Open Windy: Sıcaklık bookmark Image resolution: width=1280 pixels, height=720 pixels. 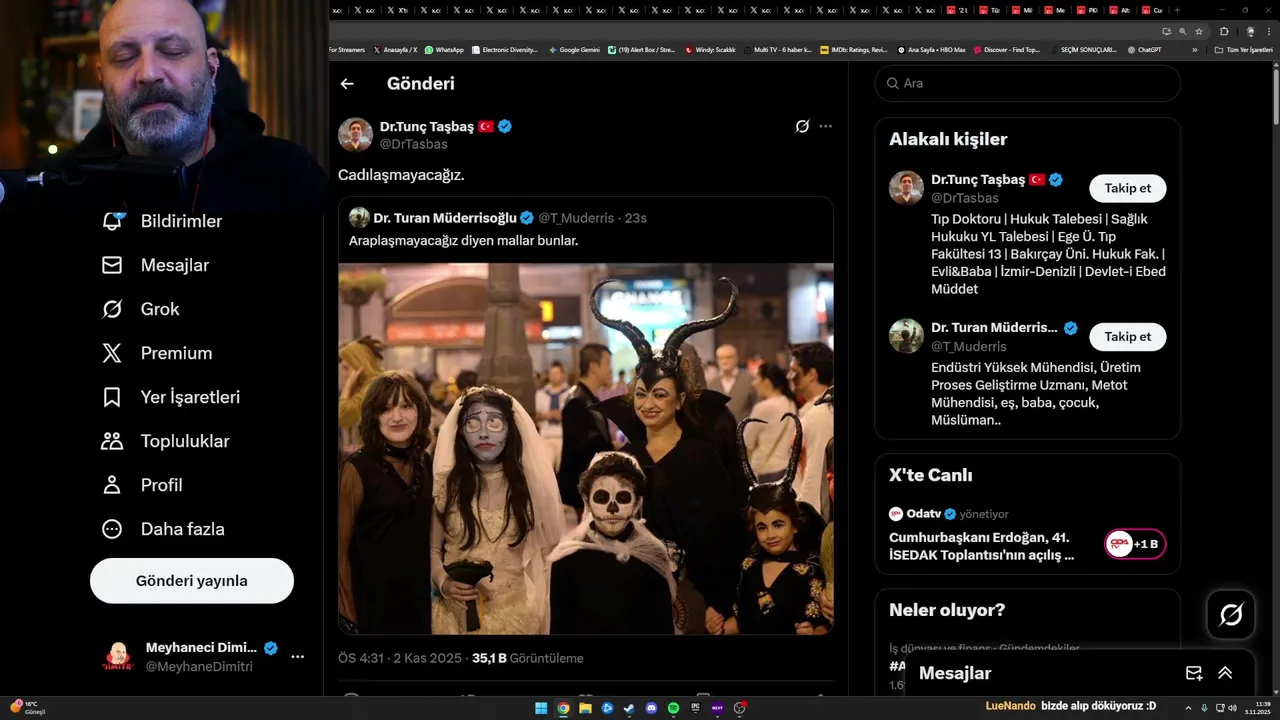(x=710, y=49)
